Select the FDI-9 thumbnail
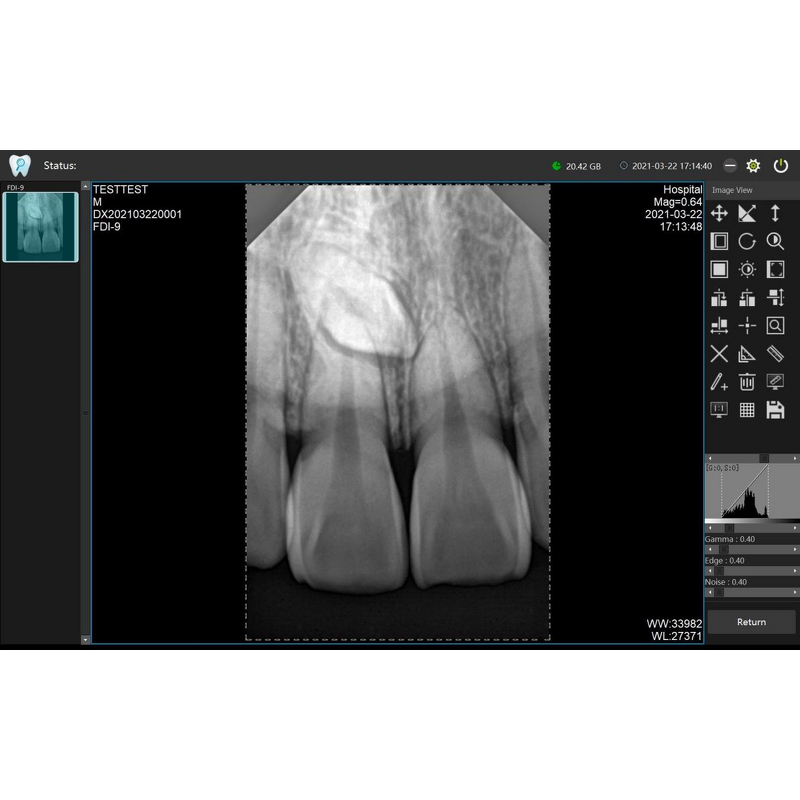Viewport: 800px width, 800px height. pyautogui.click(x=40, y=228)
